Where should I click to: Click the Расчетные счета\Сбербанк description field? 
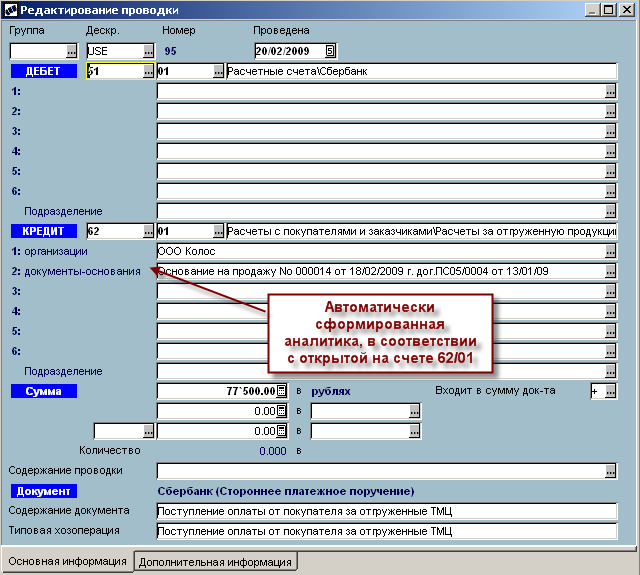(x=422, y=71)
